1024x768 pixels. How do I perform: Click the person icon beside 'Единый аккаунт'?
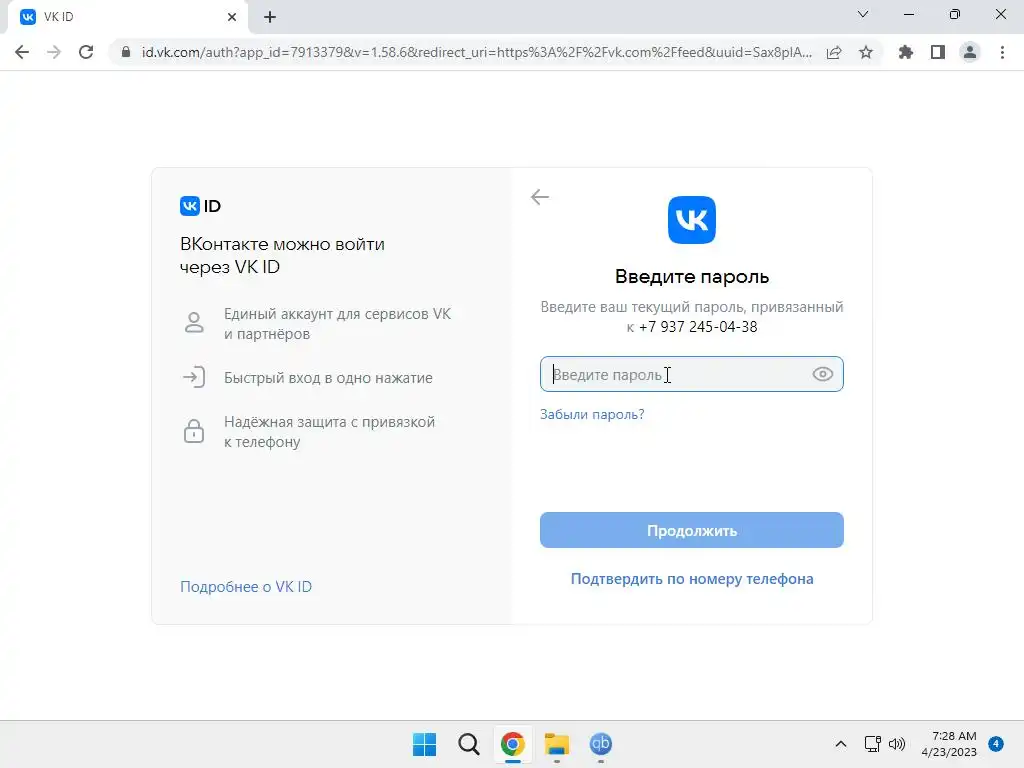pos(194,323)
